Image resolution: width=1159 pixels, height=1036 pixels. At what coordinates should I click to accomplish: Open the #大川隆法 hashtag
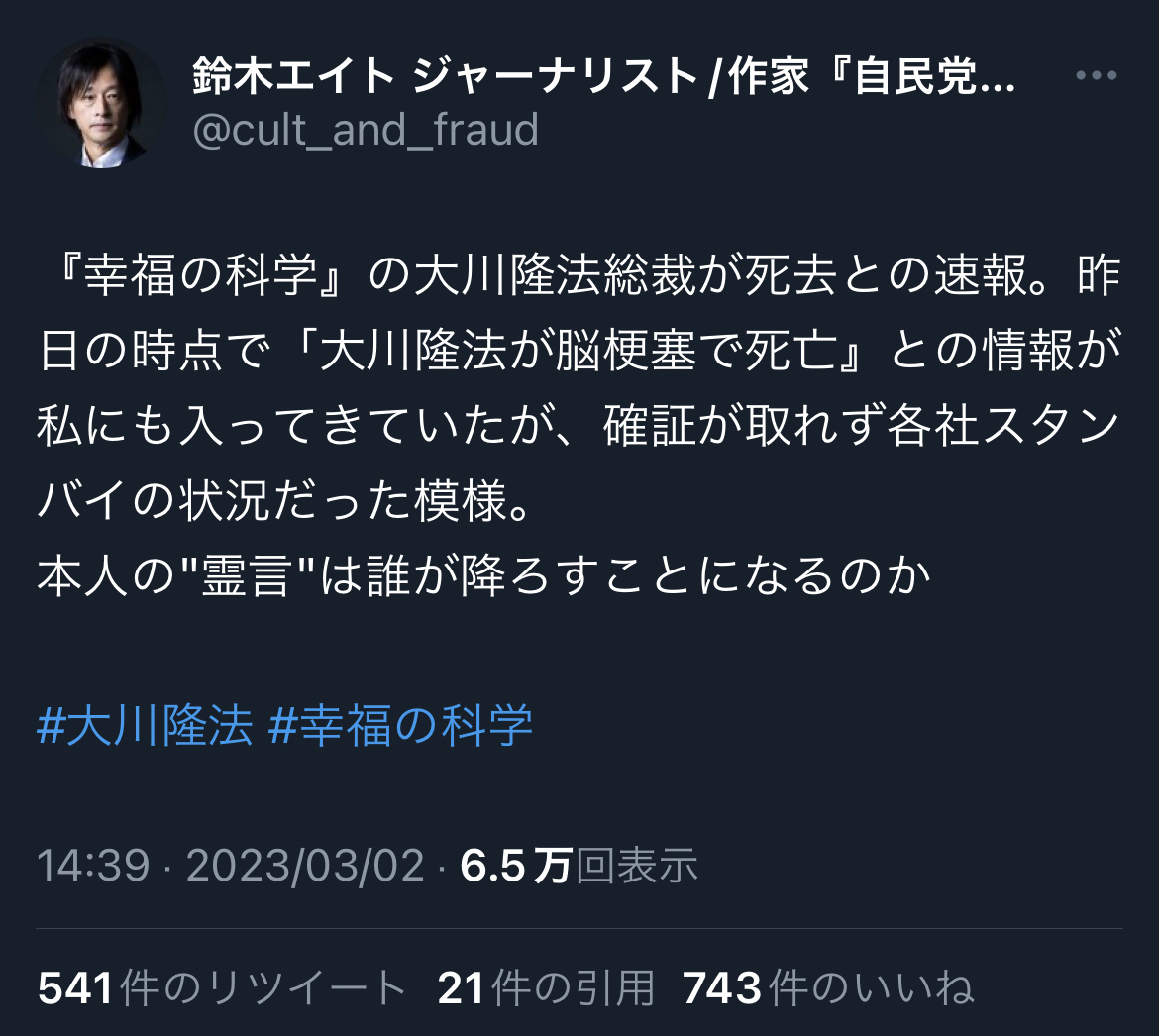pos(145,725)
